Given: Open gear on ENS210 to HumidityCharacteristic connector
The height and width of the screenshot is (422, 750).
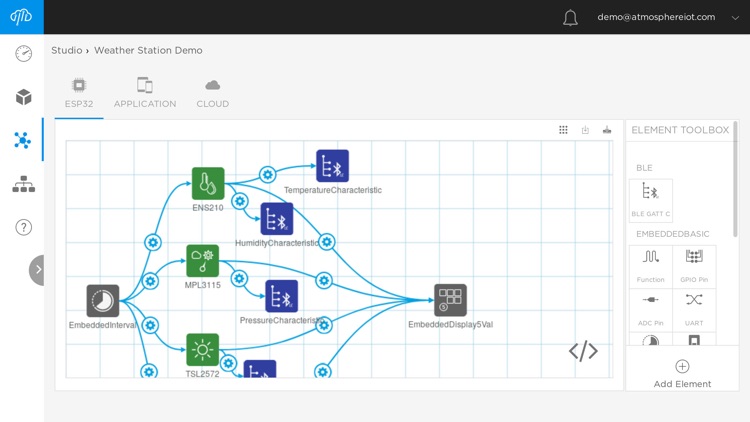Looking at the screenshot, I should pos(240,201).
